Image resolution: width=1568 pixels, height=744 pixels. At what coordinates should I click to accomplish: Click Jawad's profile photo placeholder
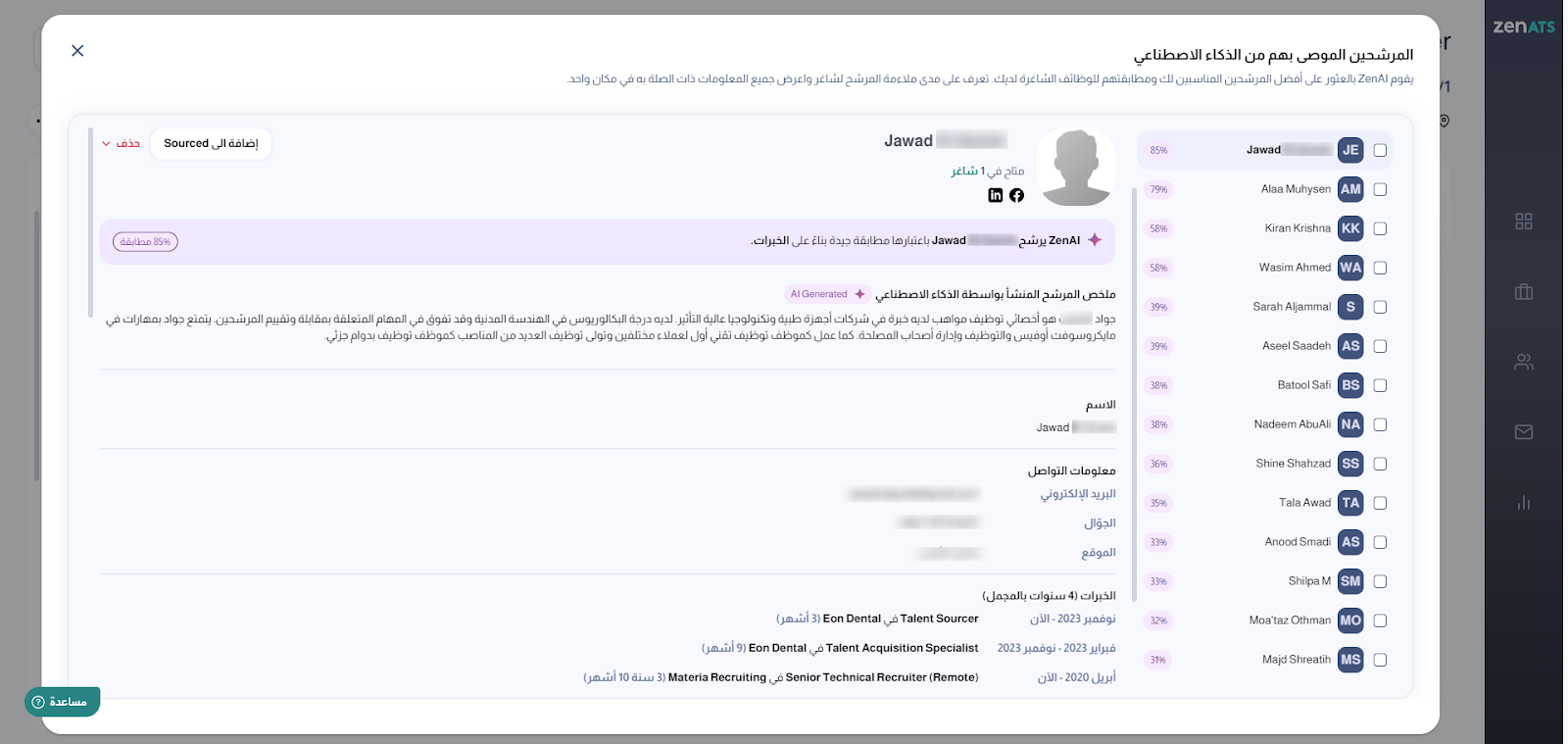[x=1076, y=168]
